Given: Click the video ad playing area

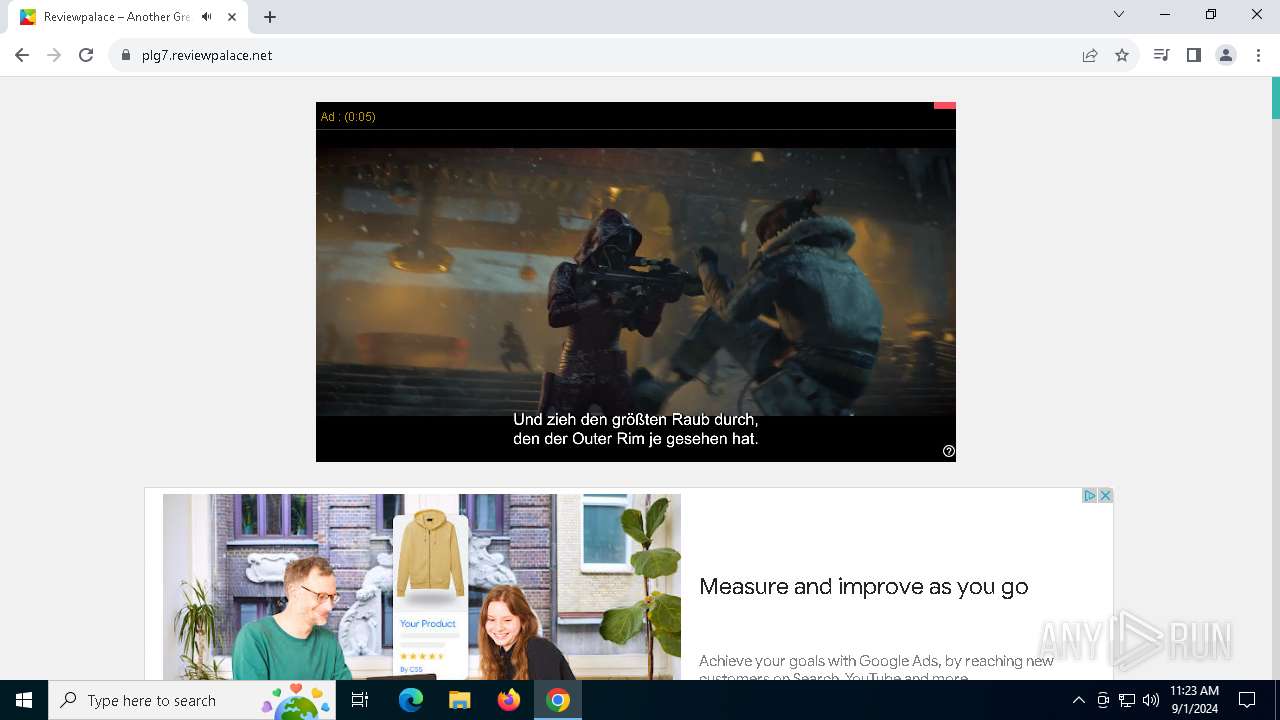Looking at the screenshot, I should [x=636, y=282].
